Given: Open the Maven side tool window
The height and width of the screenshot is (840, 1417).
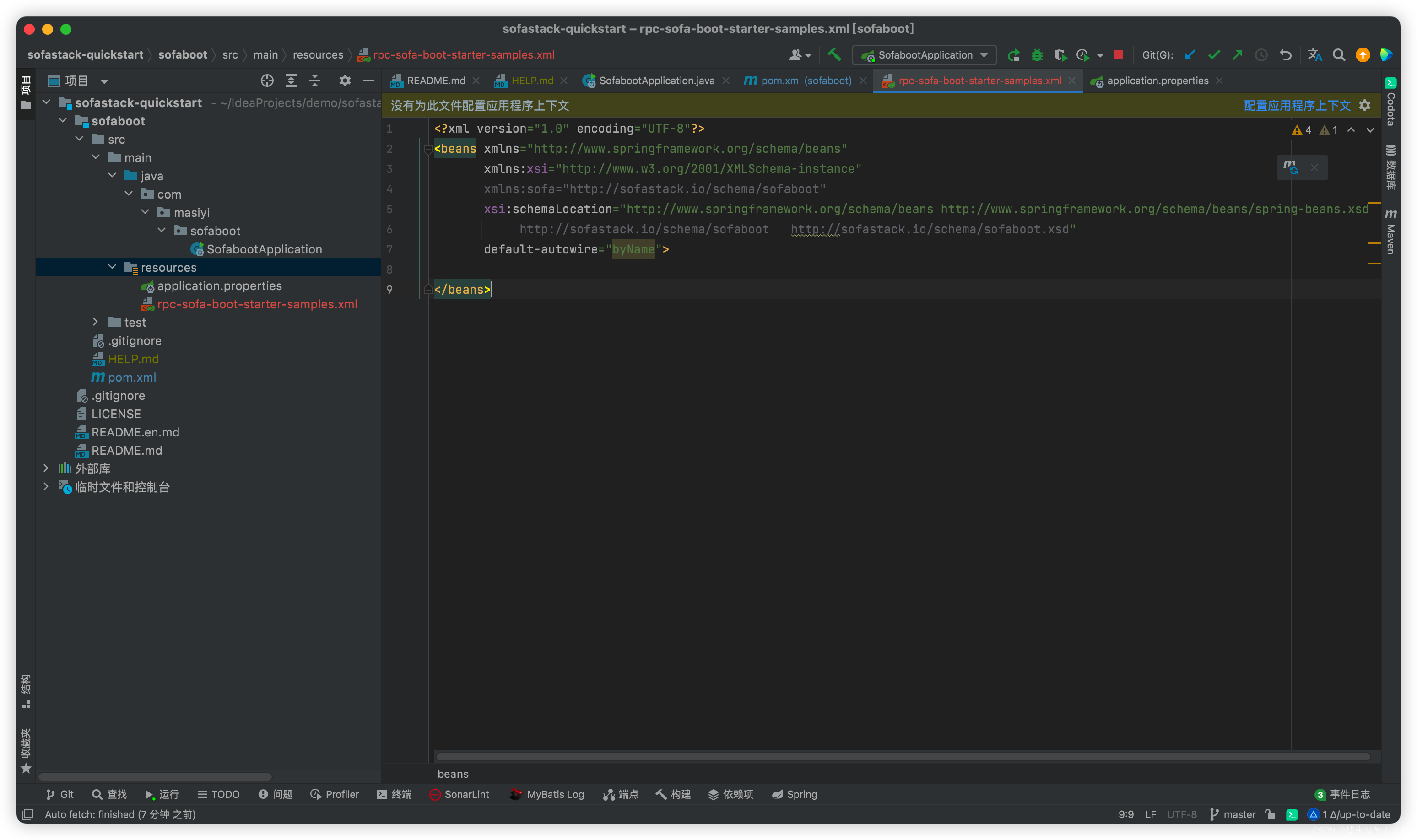Looking at the screenshot, I should coord(1390,232).
